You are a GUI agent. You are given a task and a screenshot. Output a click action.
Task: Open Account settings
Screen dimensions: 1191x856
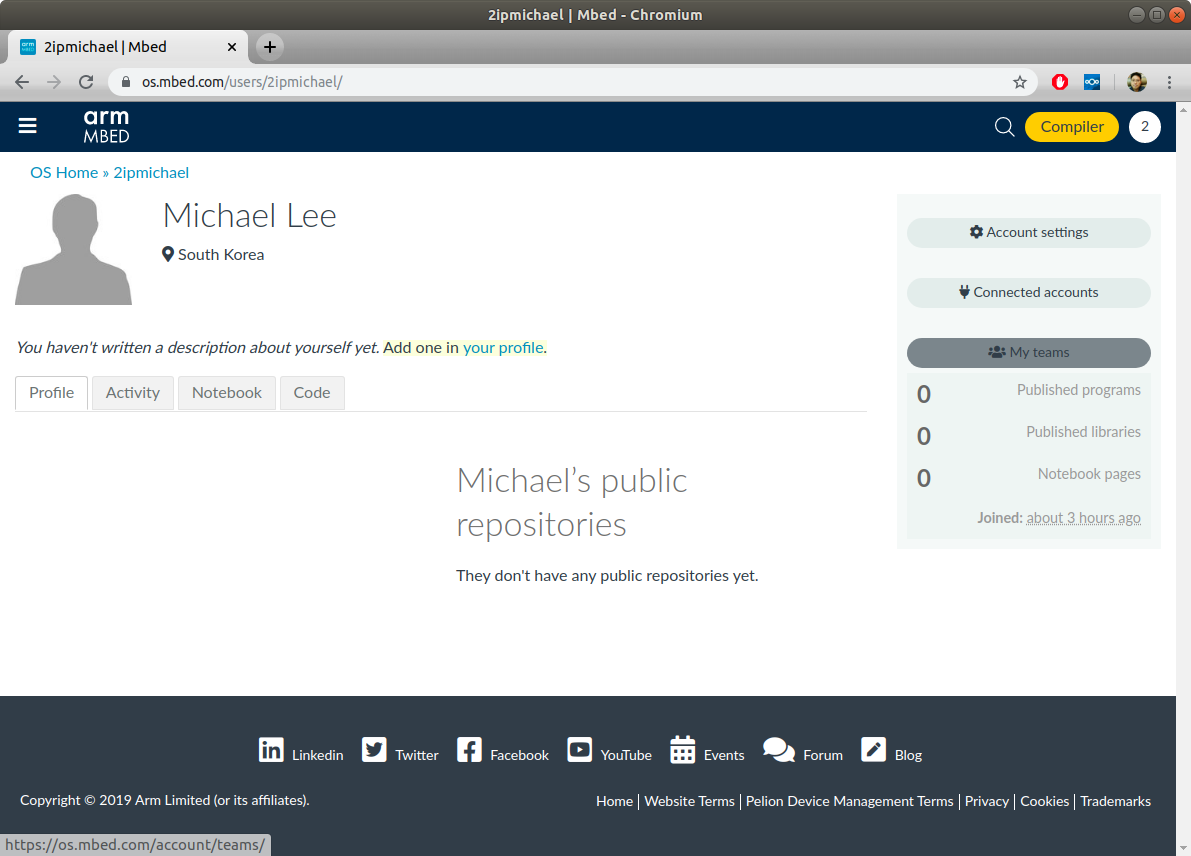pos(1028,232)
